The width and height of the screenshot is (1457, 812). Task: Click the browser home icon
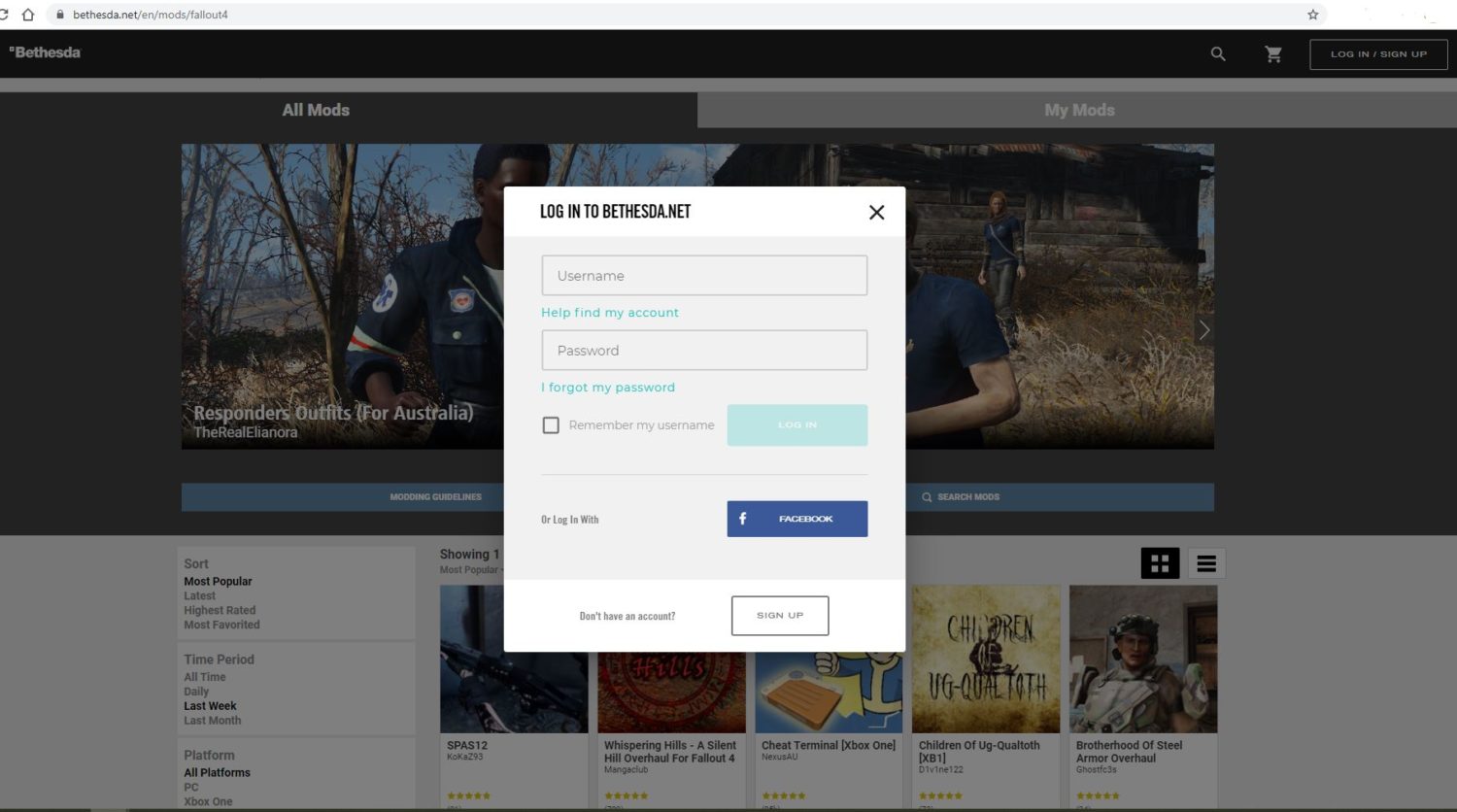(28, 15)
